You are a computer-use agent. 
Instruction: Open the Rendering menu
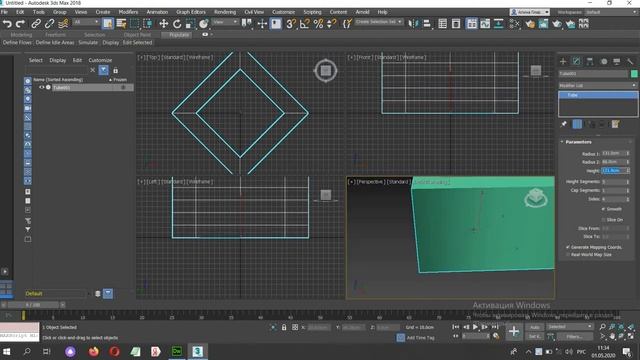(x=225, y=12)
